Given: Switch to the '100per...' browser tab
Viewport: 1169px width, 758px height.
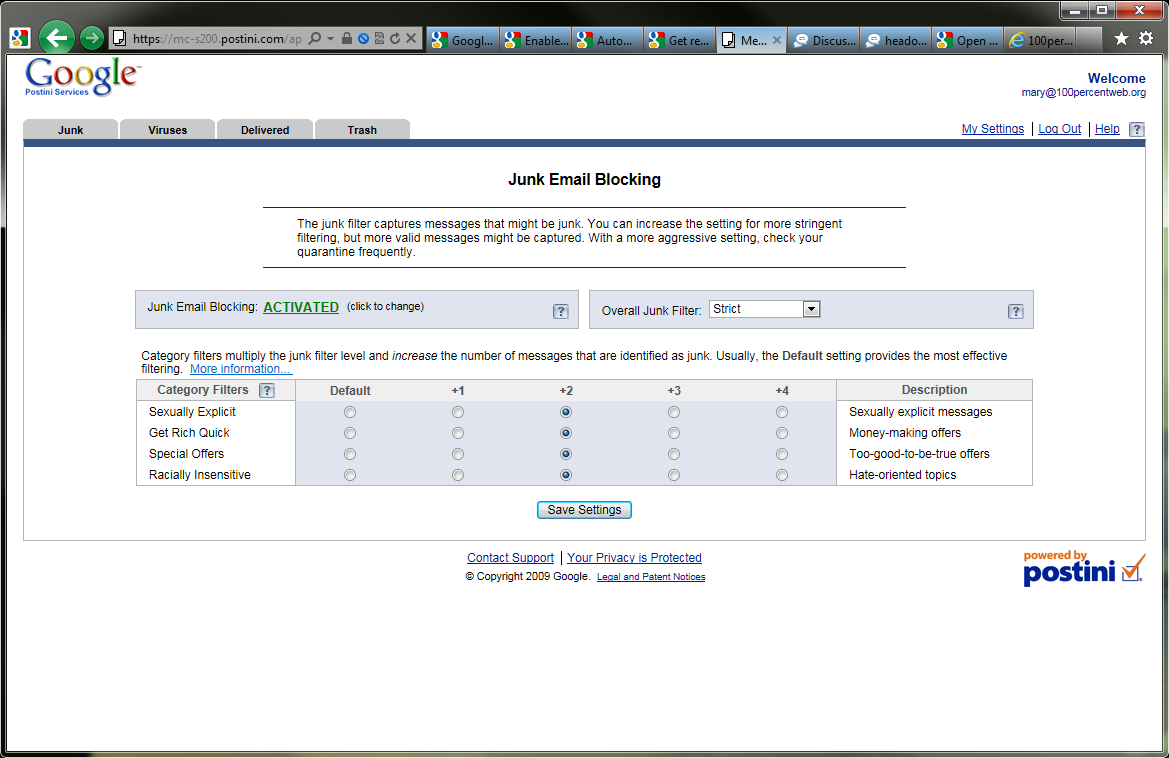Looking at the screenshot, I should [1041, 40].
